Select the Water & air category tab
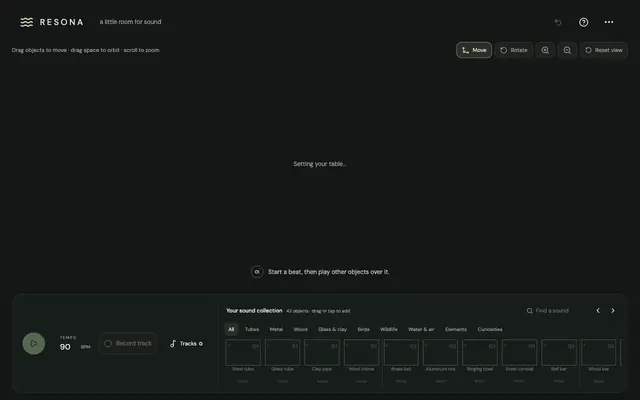The width and height of the screenshot is (640, 400). coord(421,329)
